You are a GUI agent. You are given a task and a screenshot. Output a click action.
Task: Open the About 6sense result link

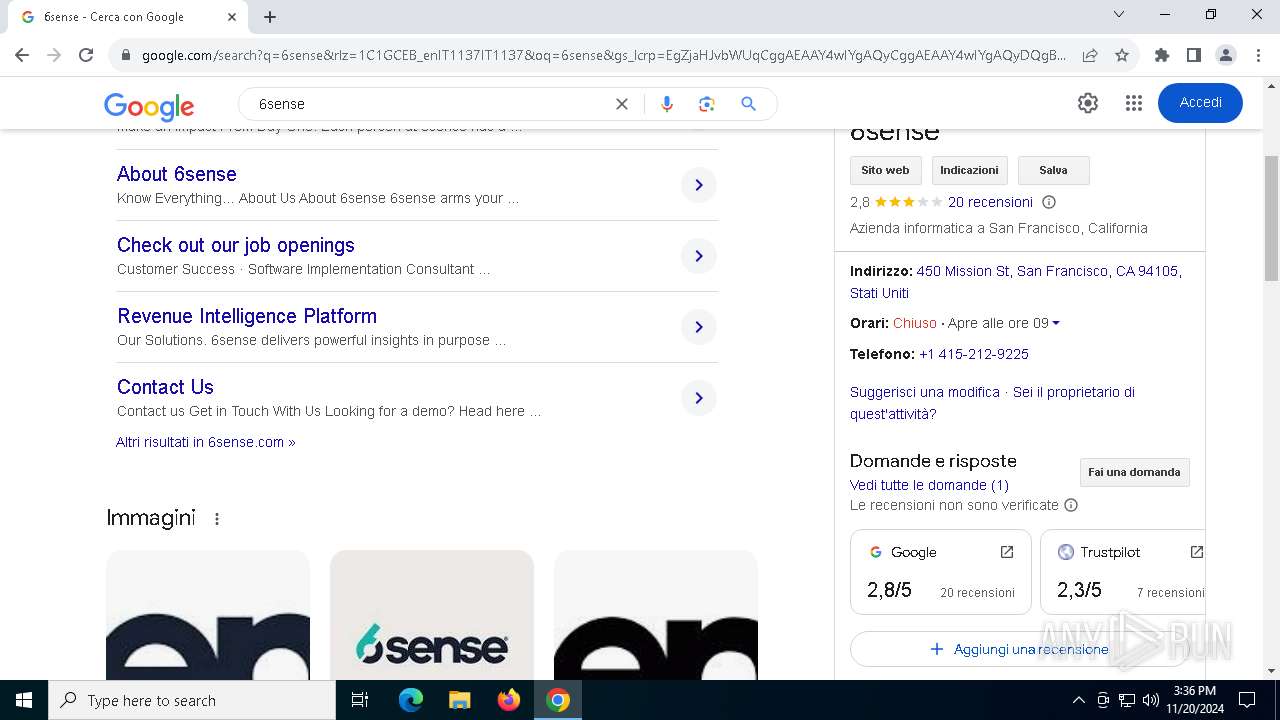tap(177, 174)
